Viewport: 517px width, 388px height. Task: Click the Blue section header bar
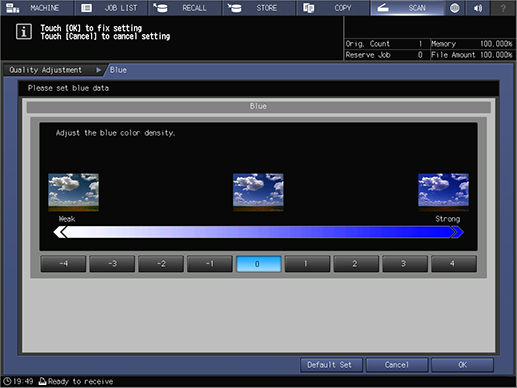[258, 107]
